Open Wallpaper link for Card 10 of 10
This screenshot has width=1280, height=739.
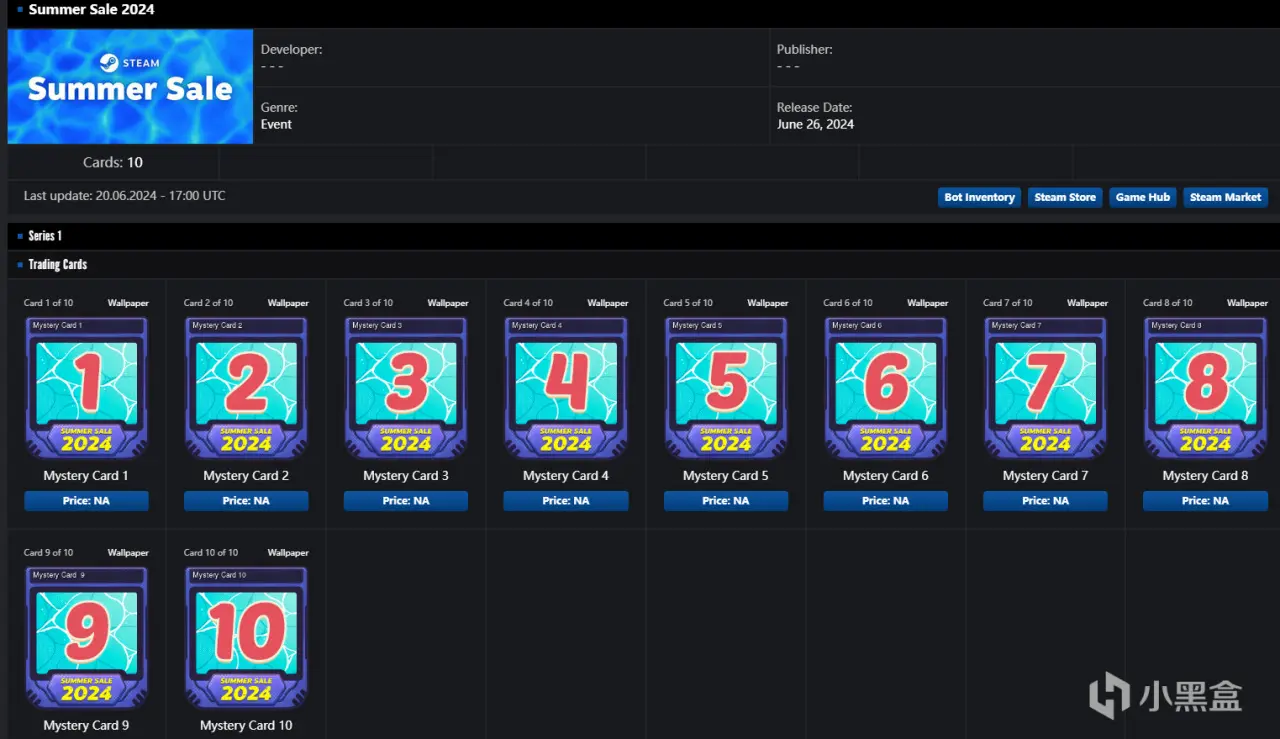(288, 553)
